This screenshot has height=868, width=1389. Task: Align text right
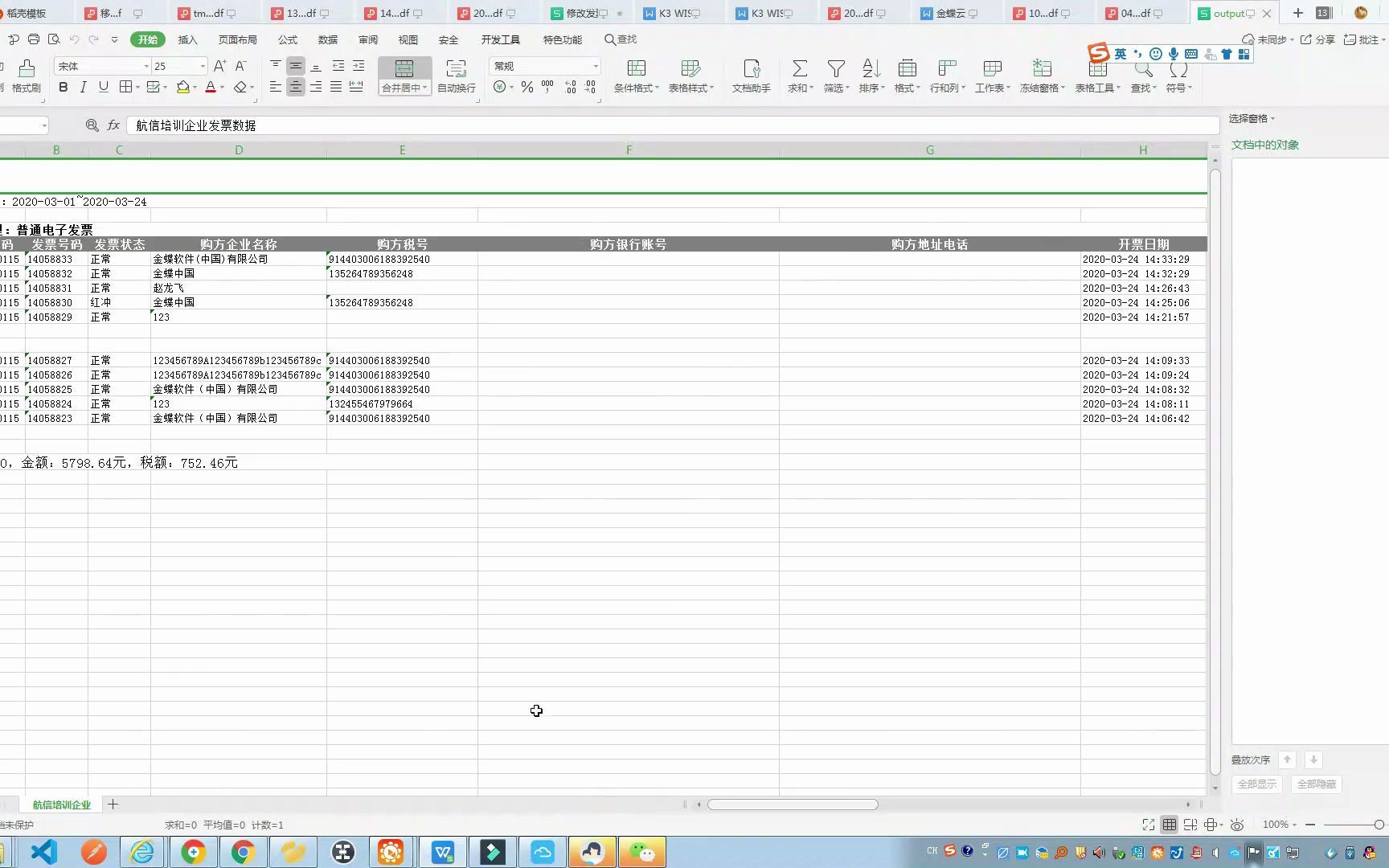[316, 87]
